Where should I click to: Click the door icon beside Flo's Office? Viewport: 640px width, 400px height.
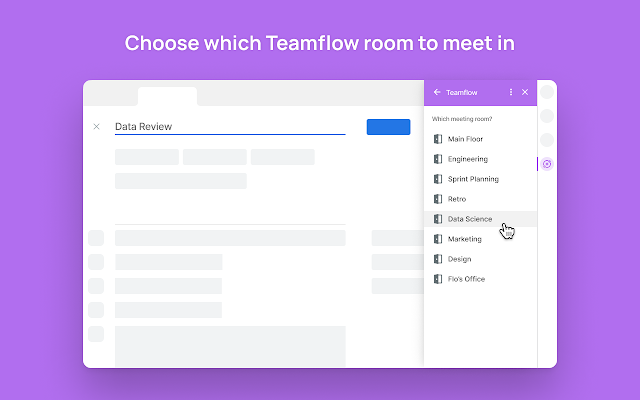point(438,279)
